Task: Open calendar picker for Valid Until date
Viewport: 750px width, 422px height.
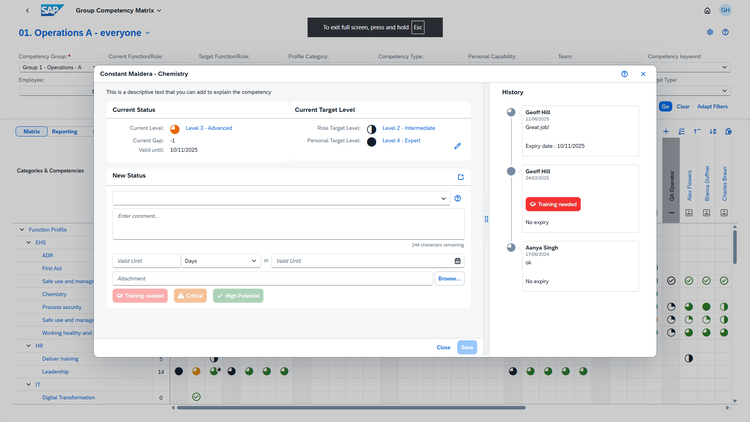Action: (x=457, y=261)
